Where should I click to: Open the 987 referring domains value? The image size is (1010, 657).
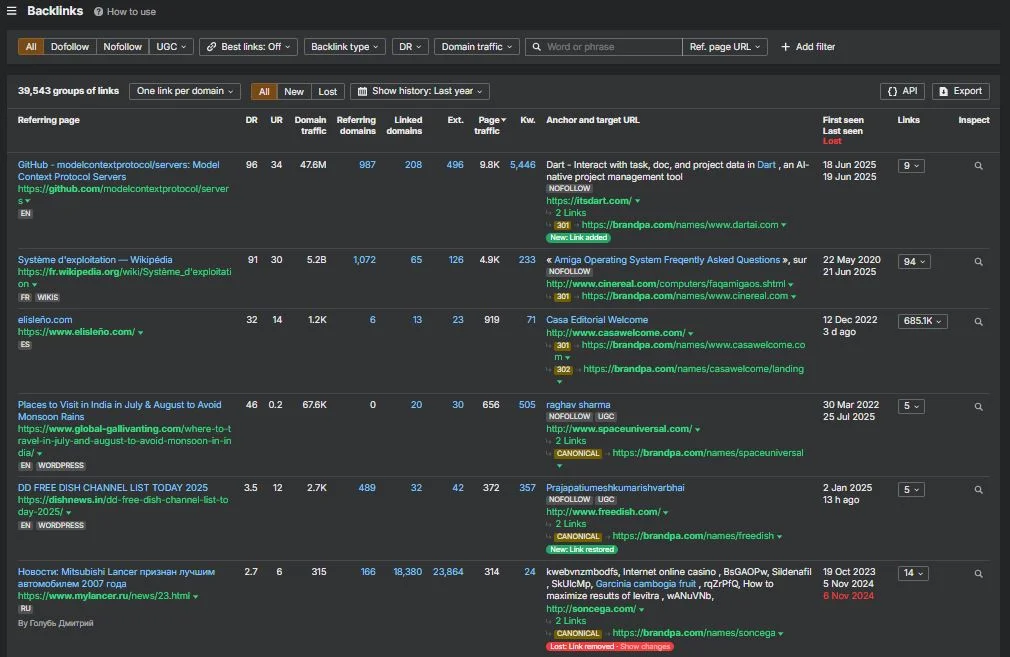367,165
